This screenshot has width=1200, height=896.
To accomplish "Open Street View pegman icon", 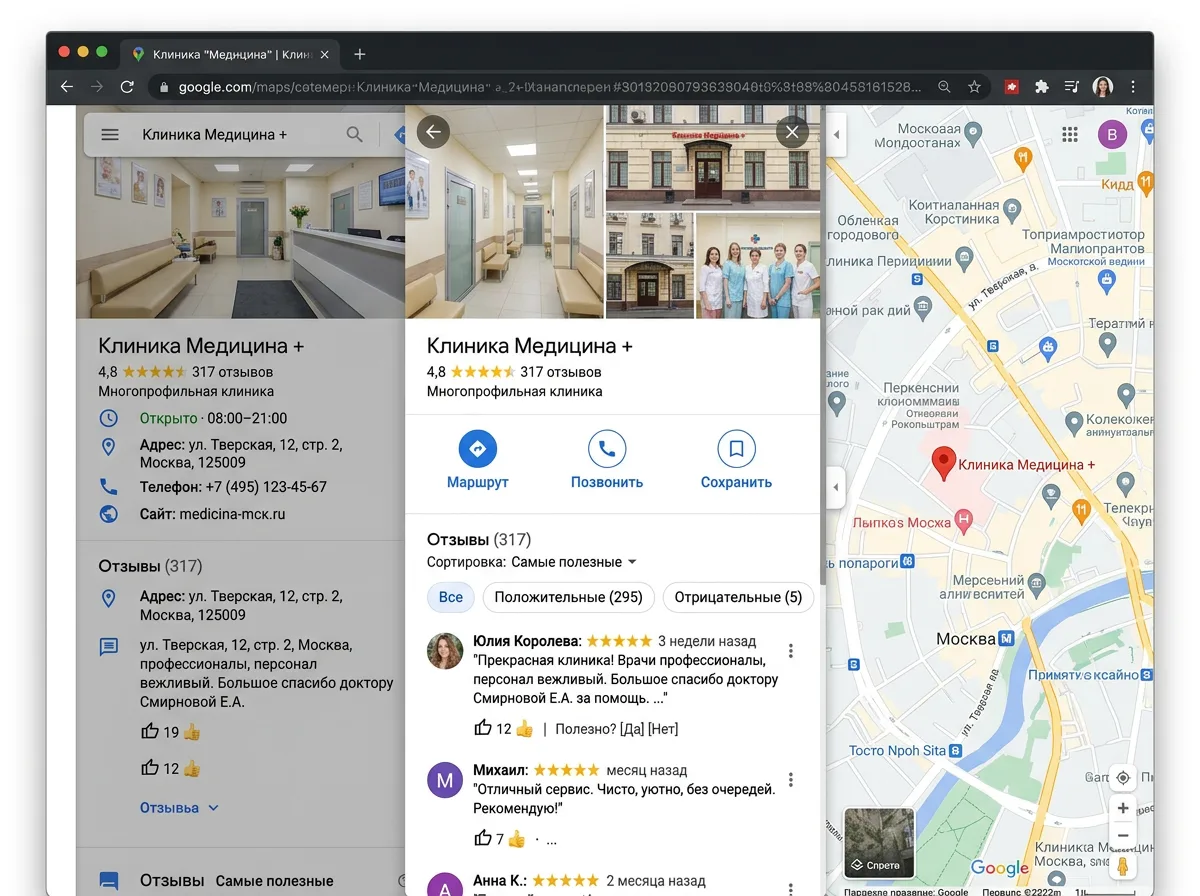I will (x=1123, y=866).
